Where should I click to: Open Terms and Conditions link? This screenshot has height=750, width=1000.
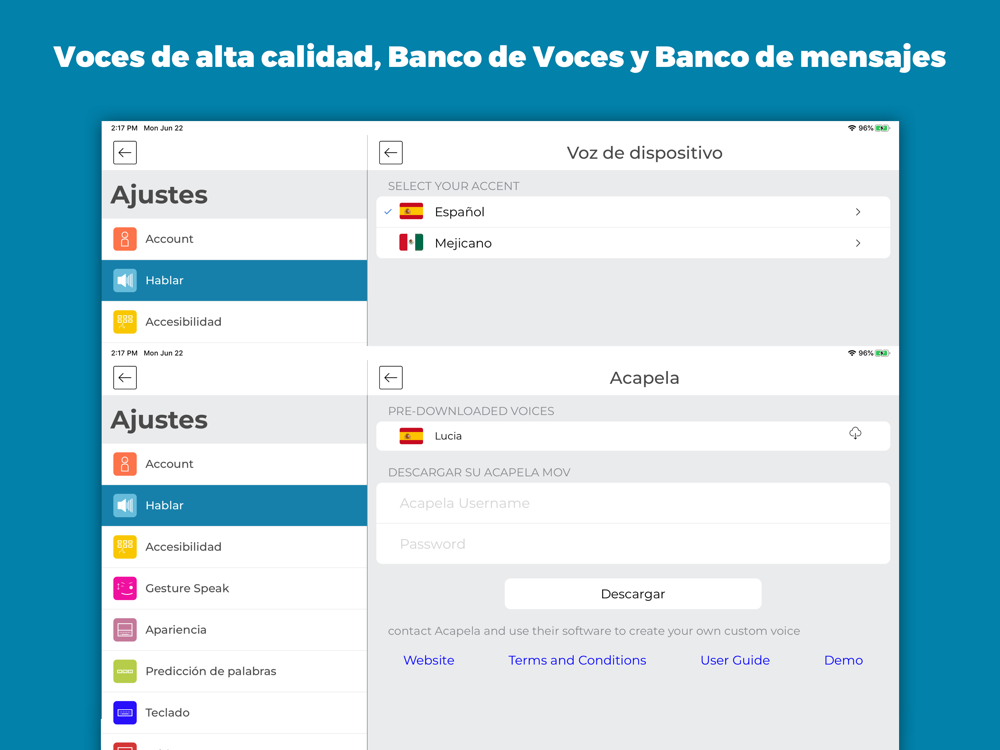coord(577,660)
